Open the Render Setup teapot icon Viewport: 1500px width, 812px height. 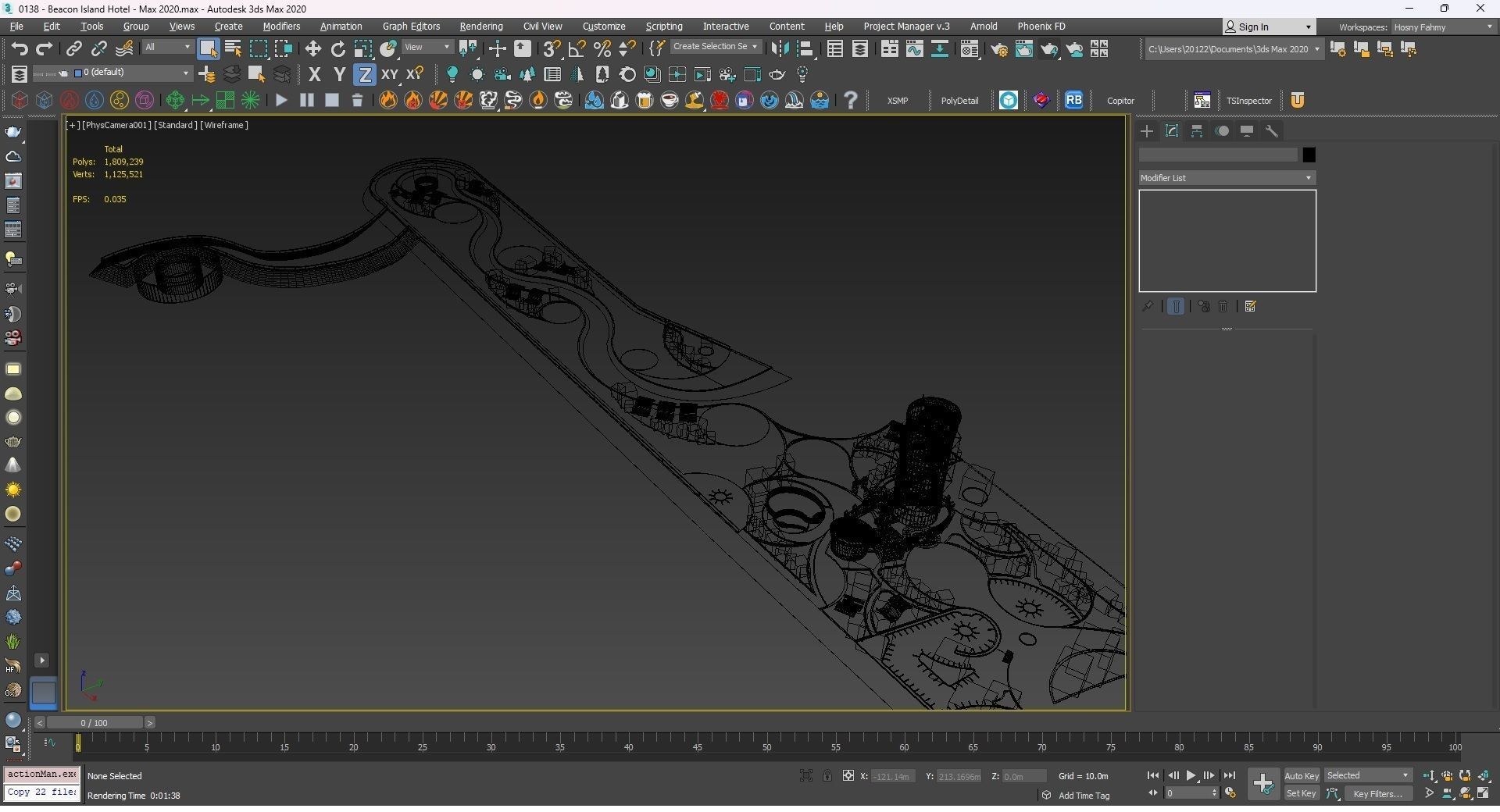click(998, 49)
